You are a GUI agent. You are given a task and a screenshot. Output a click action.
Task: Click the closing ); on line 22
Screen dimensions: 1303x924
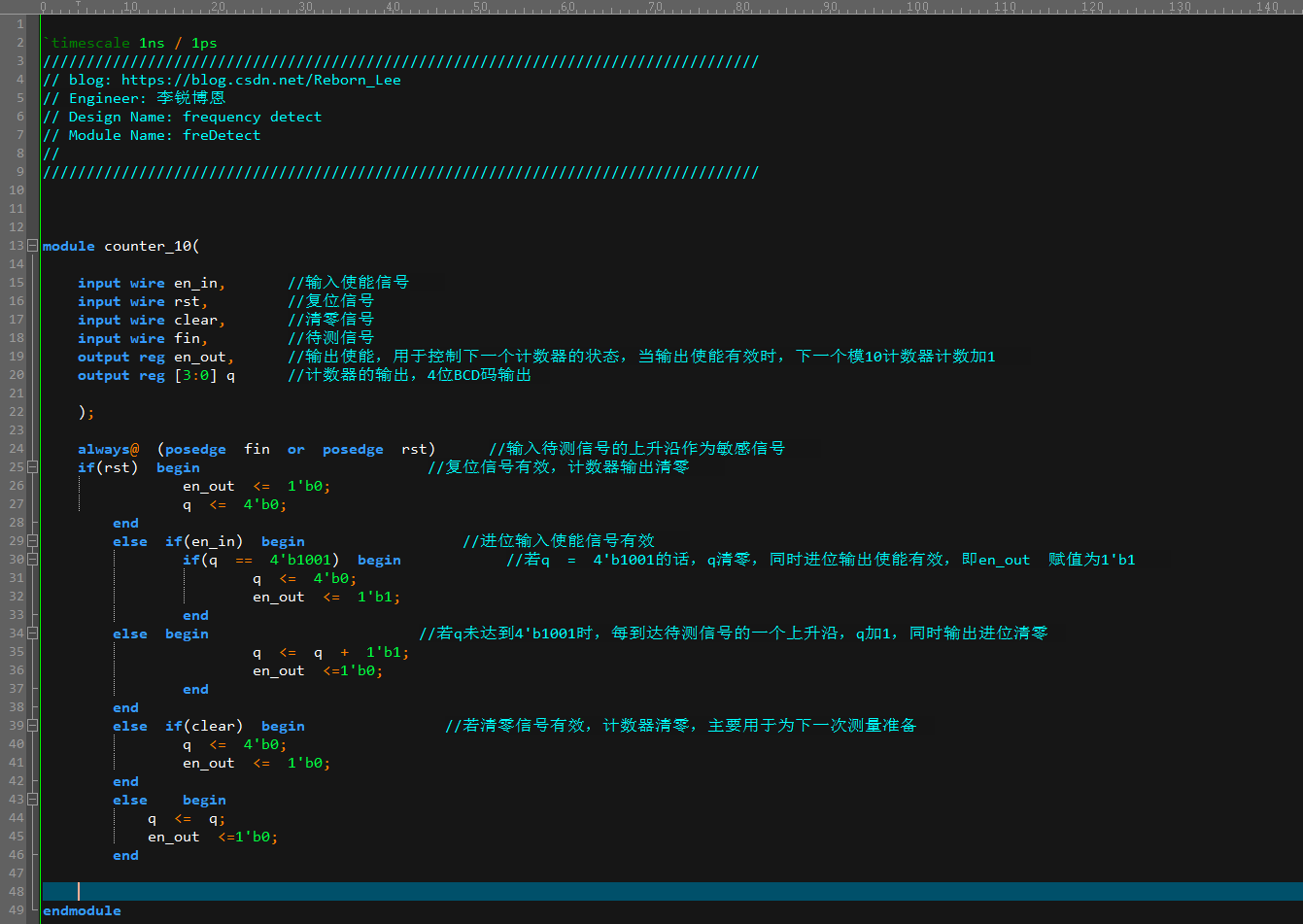pyautogui.click(x=86, y=412)
